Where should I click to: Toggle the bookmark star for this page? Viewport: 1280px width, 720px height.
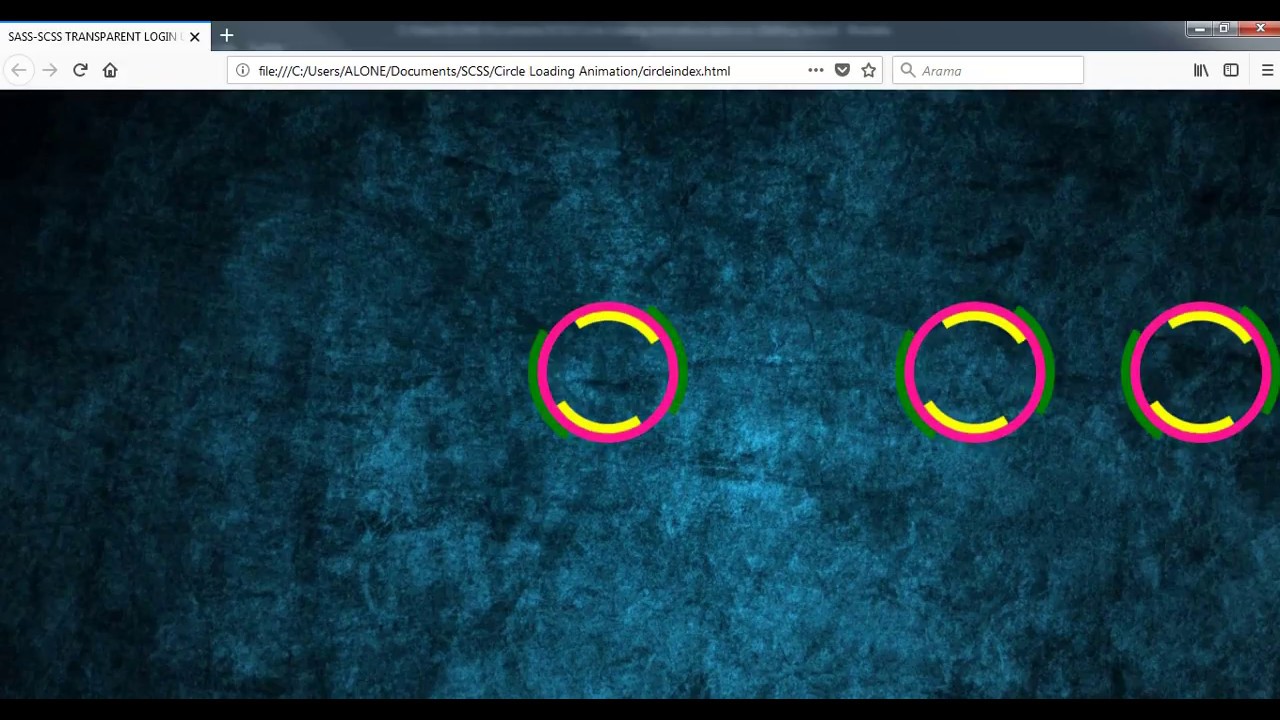click(x=868, y=70)
